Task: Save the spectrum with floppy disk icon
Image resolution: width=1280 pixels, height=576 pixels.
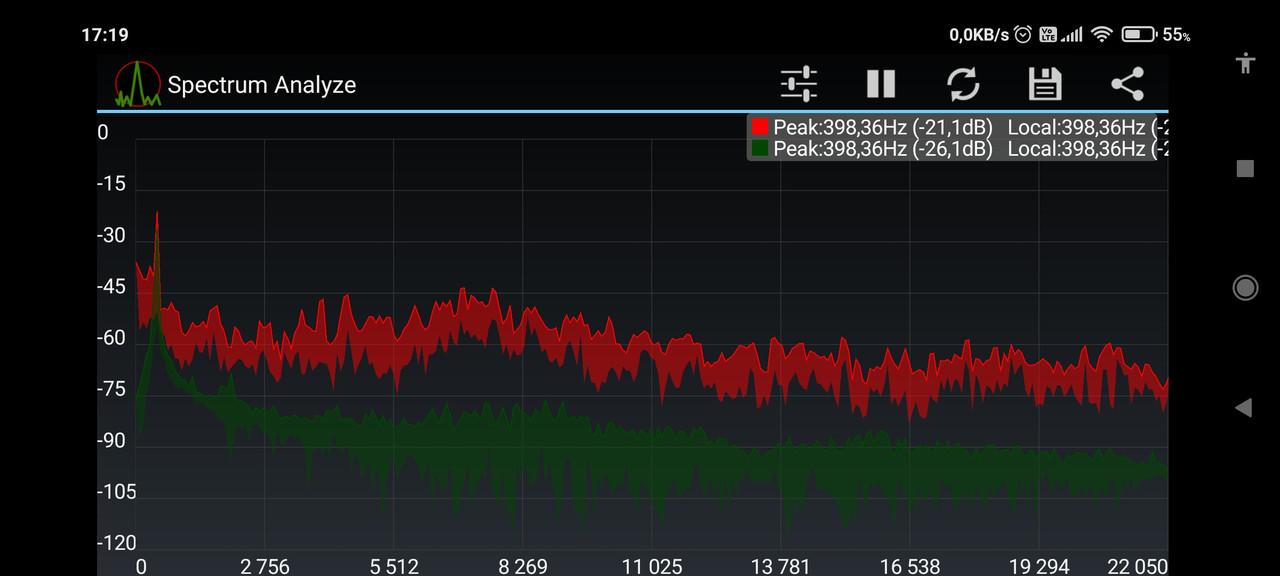Action: pos(1045,83)
